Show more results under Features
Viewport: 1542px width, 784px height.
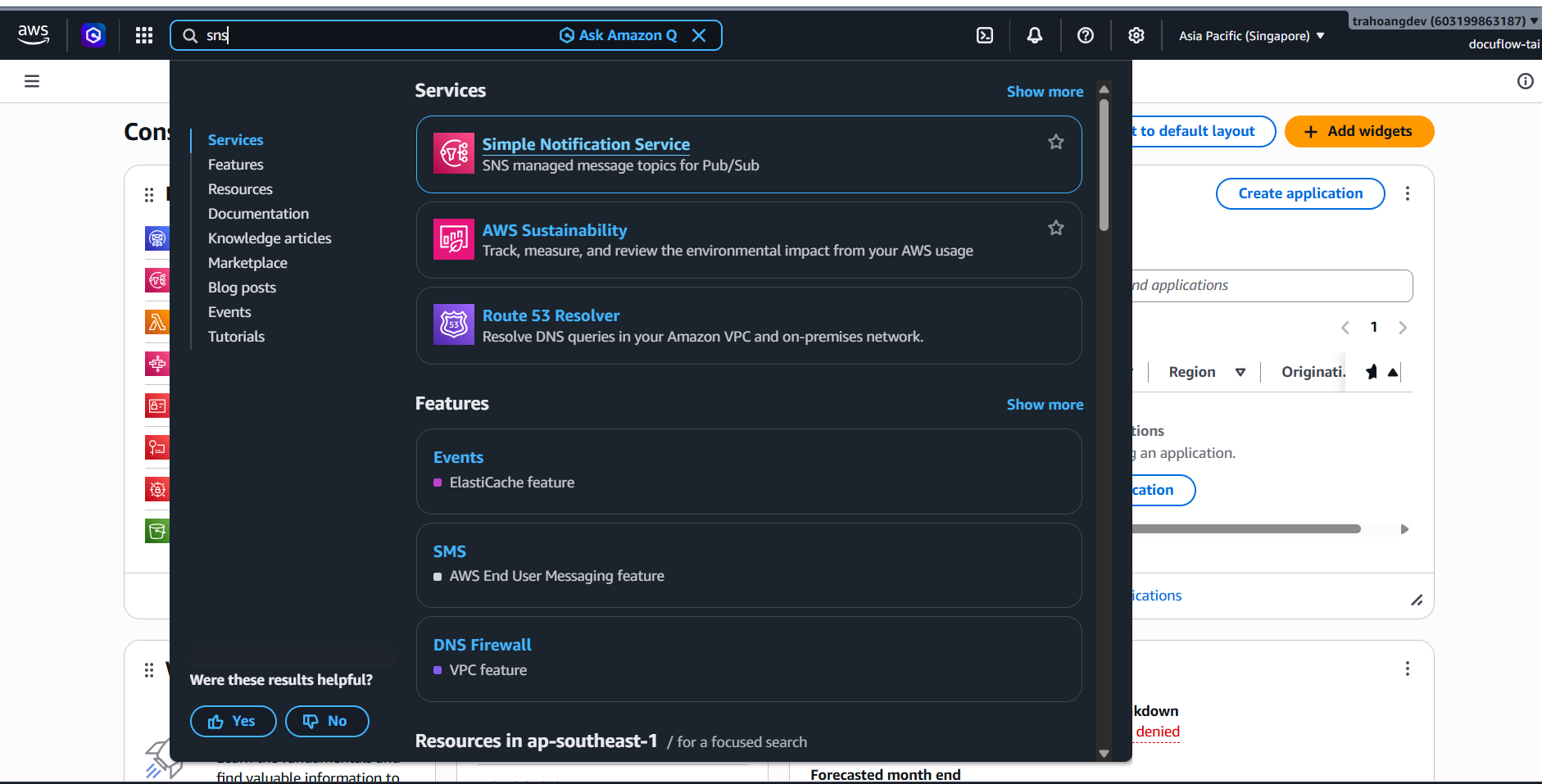1045,405
